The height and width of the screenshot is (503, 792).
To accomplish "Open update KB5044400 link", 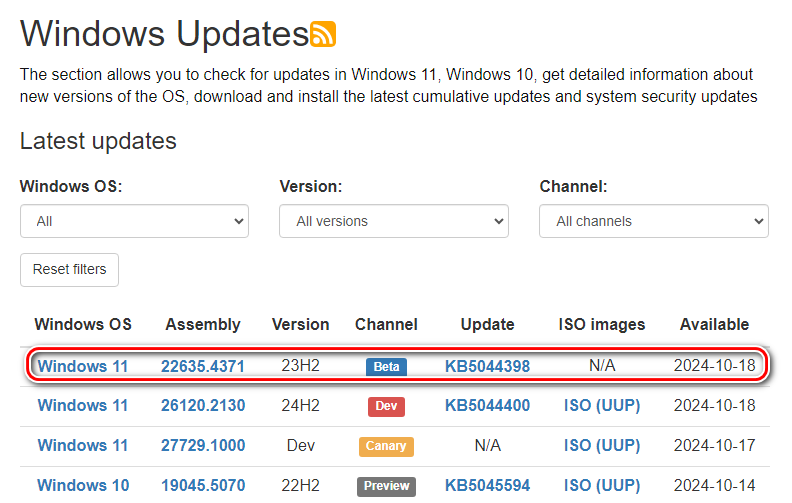I will pos(487,406).
